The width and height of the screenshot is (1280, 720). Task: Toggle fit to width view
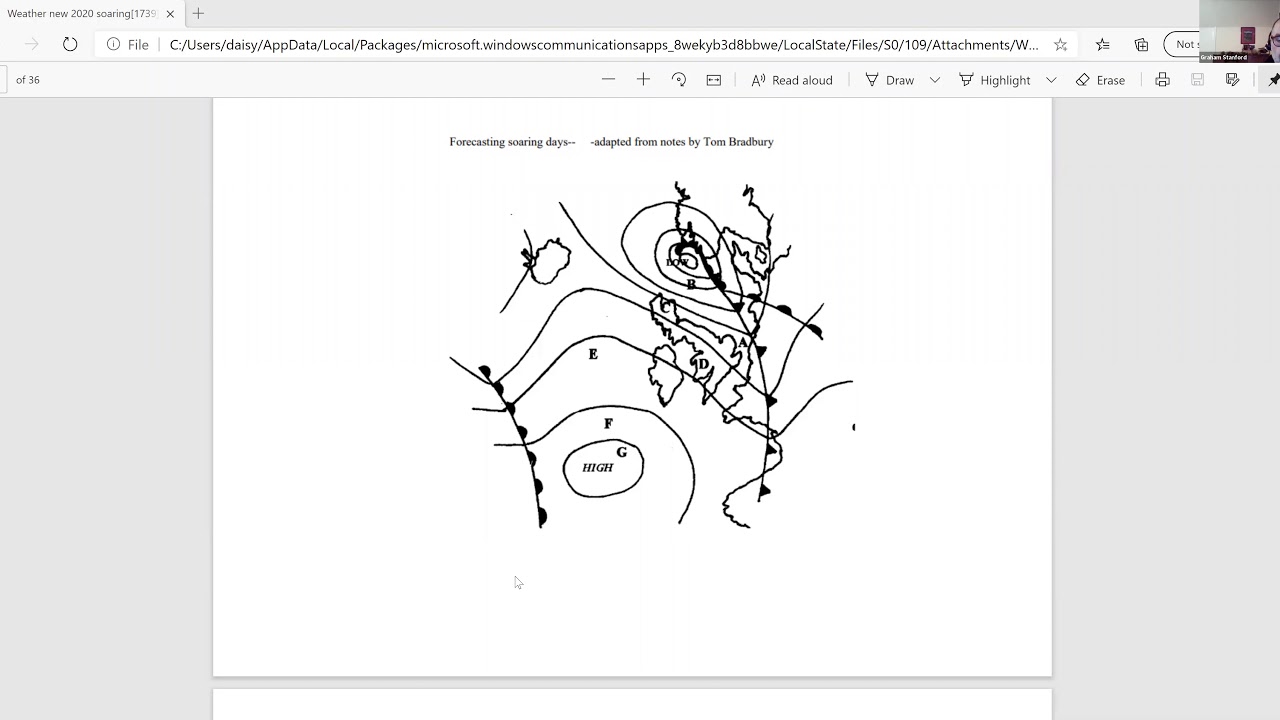714,80
